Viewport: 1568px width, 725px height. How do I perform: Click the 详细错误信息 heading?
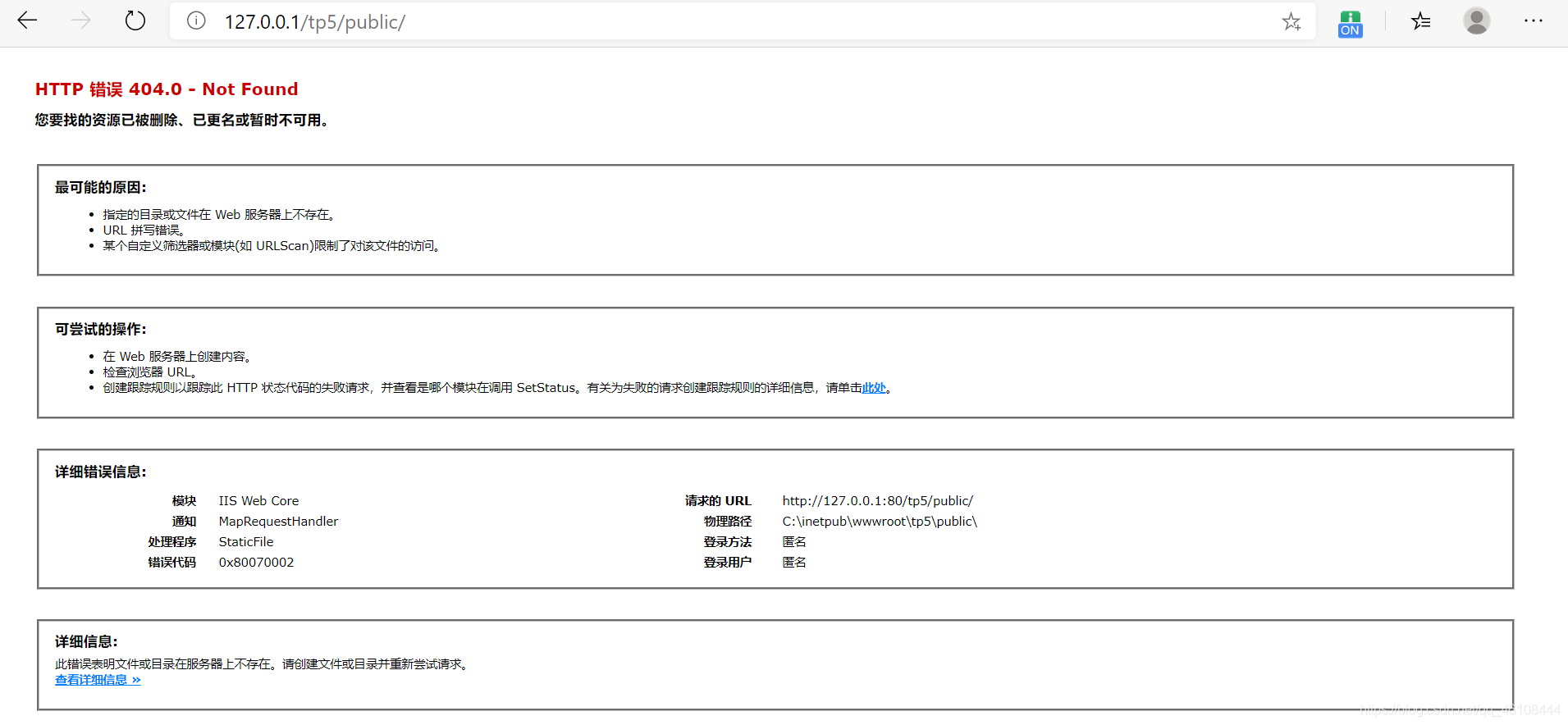(x=101, y=472)
